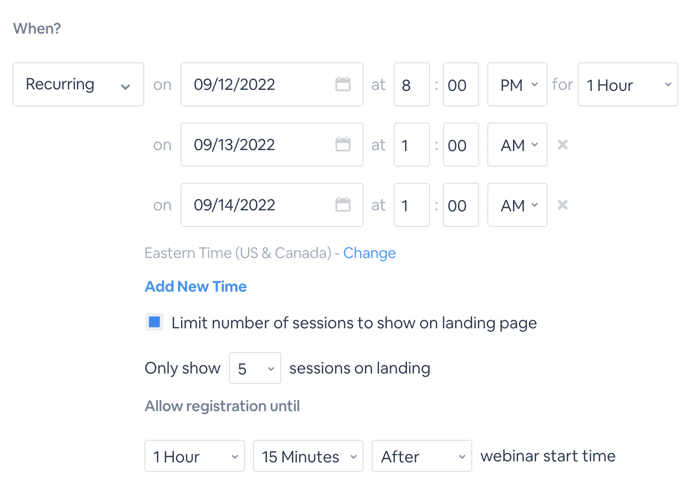Image resolution: width=688 pixels, height=495 pixels.
Task: Click minutes field of 09/14/2022 session
Action: [x=461, y=205]
